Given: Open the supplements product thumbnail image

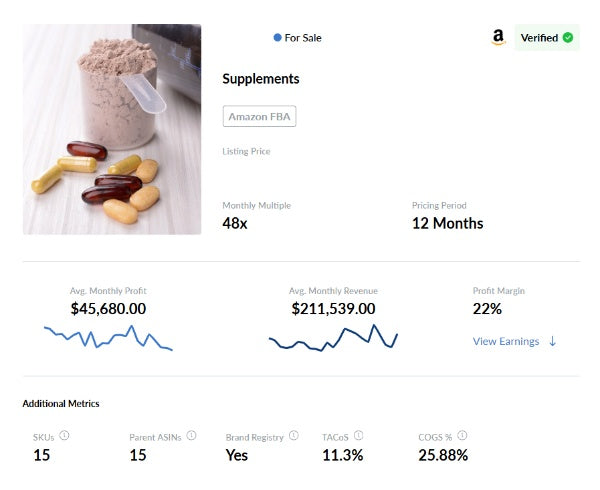Looking at the screenshot, I should [112, 129].
